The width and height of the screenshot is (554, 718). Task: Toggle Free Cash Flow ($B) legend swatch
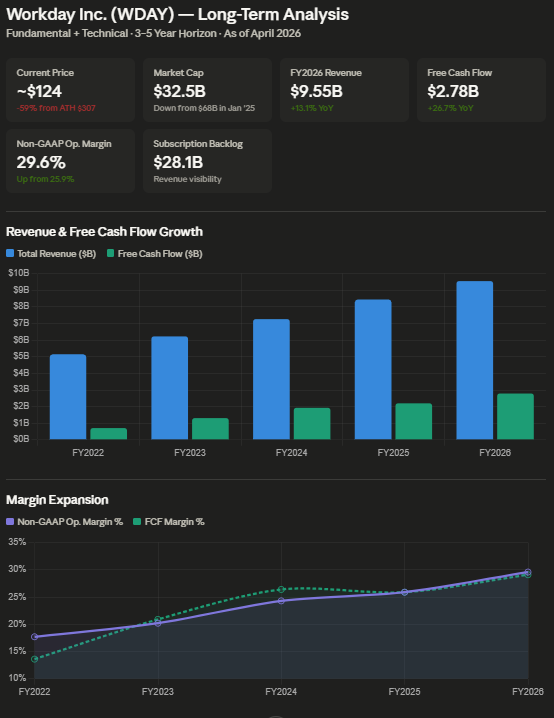pos(110,253)
